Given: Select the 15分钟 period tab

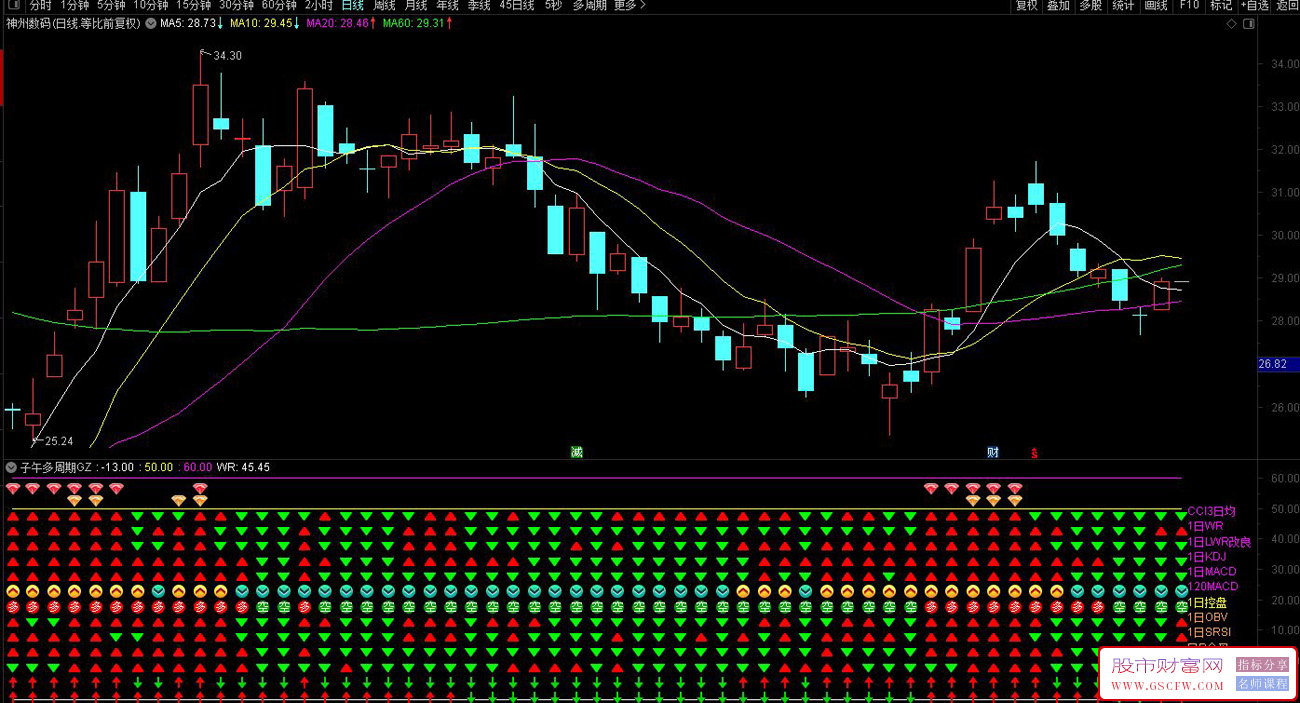Looking at the screenshot, I should click(x=193, y=5).
